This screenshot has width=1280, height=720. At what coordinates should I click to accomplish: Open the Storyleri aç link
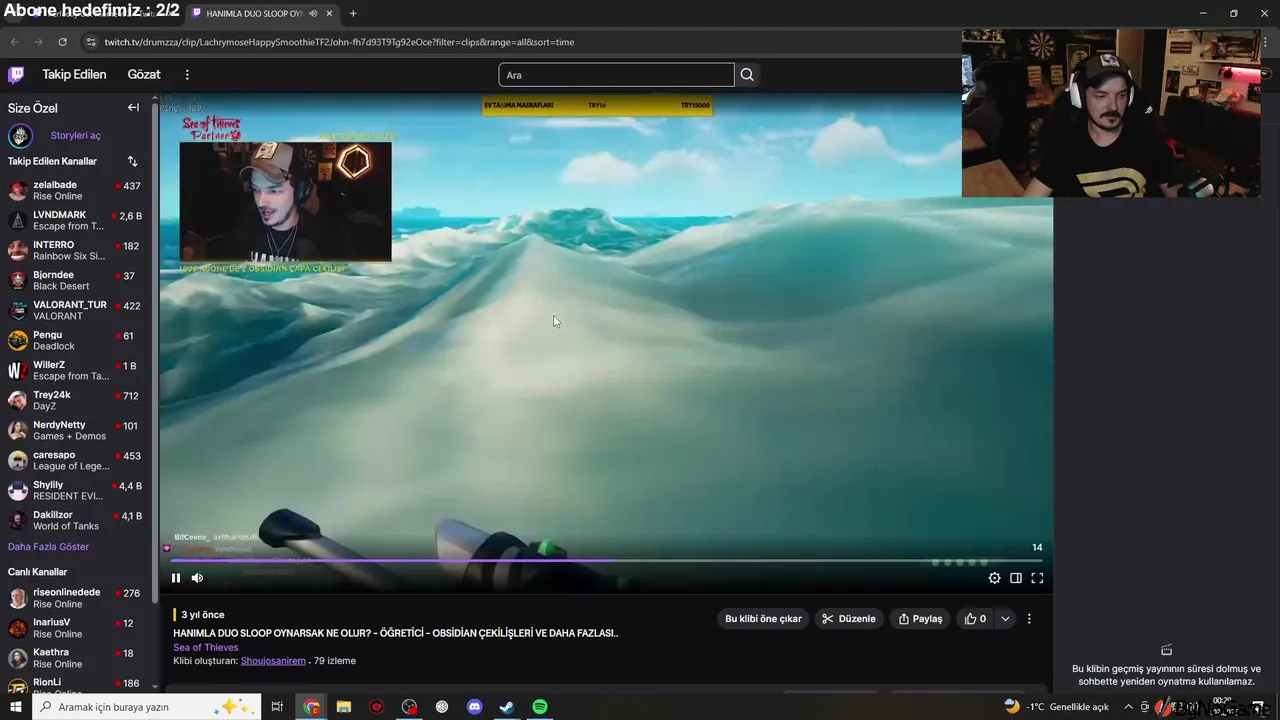[x=76, y=135]
